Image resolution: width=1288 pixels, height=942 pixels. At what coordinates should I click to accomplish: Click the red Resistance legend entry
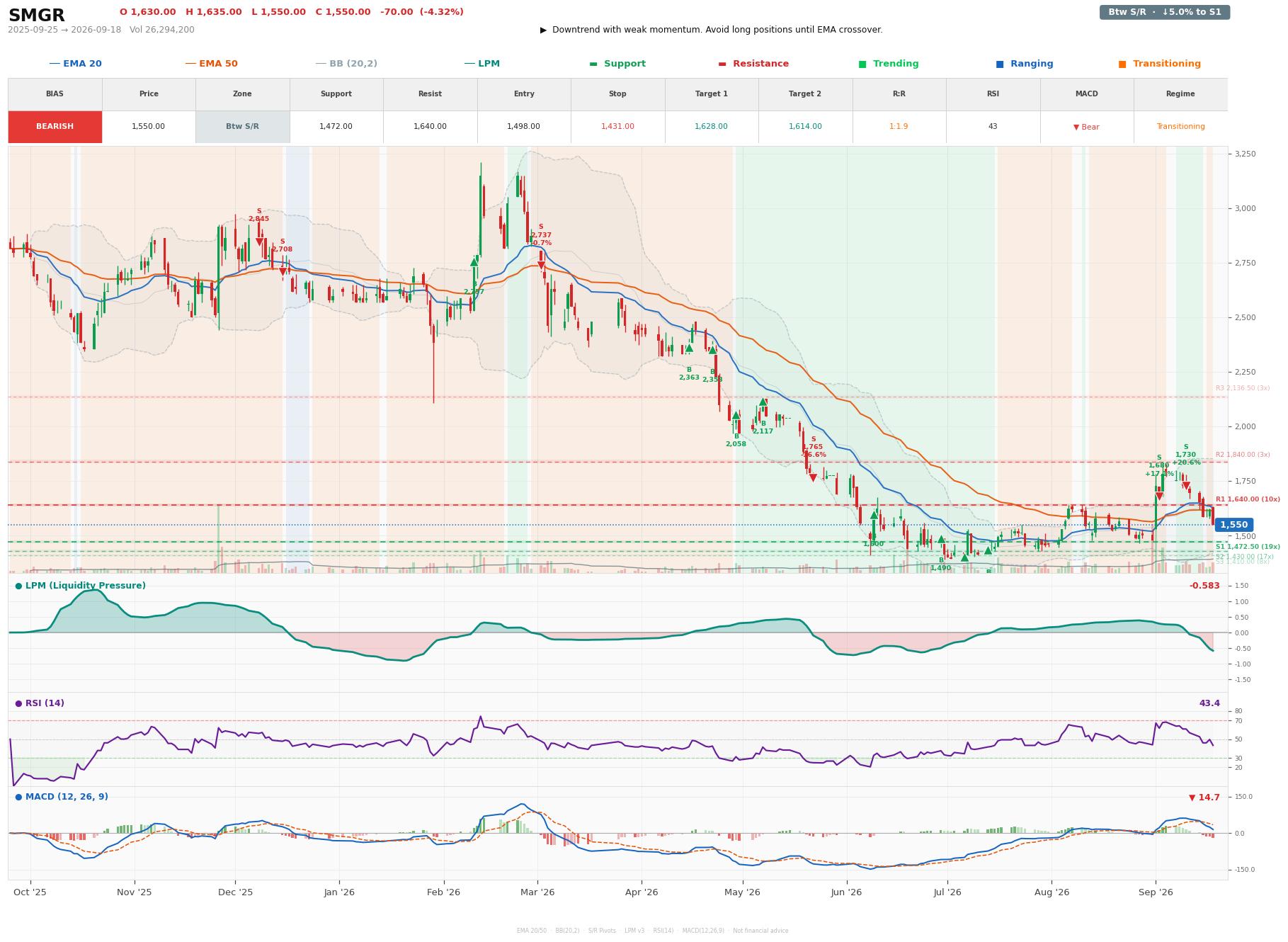[x=753, y=64]
